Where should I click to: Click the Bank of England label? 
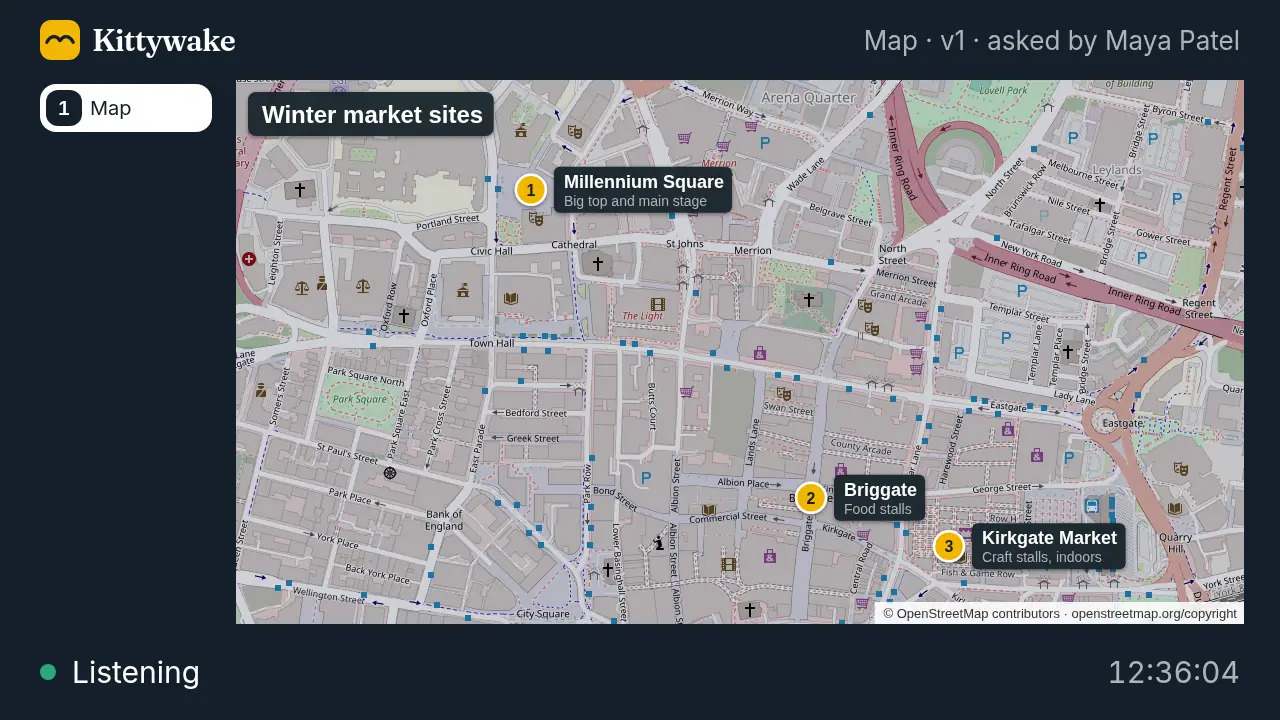(444, 520)
